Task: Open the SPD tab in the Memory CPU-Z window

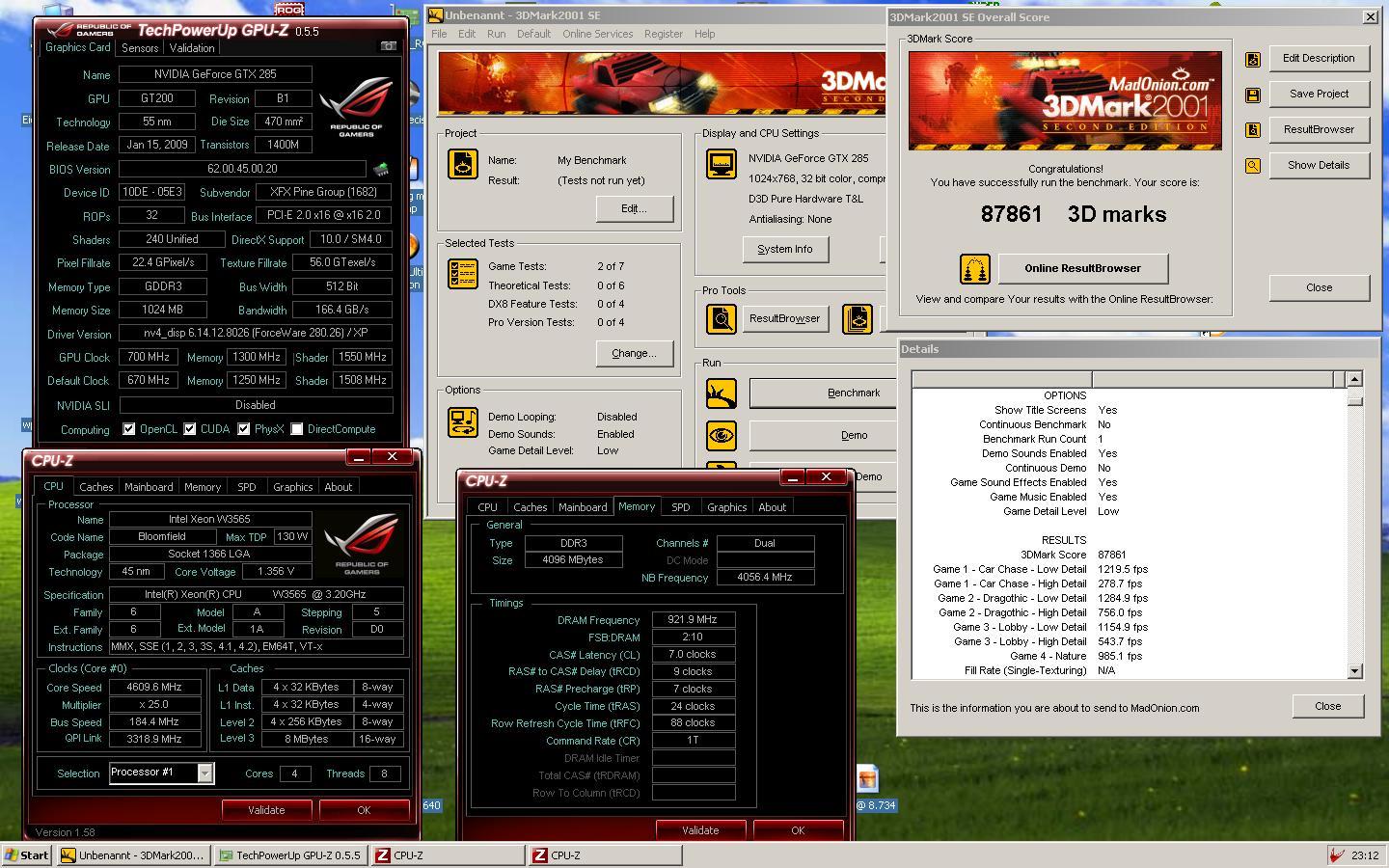Action: 681,507
